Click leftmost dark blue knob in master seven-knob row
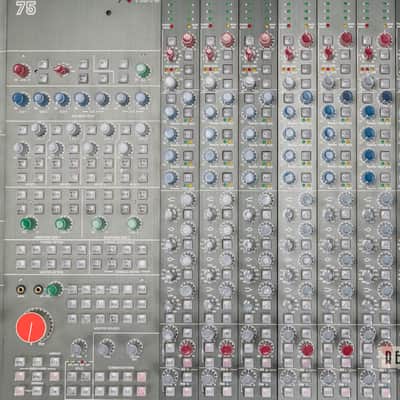 click(x=20, y=99)
